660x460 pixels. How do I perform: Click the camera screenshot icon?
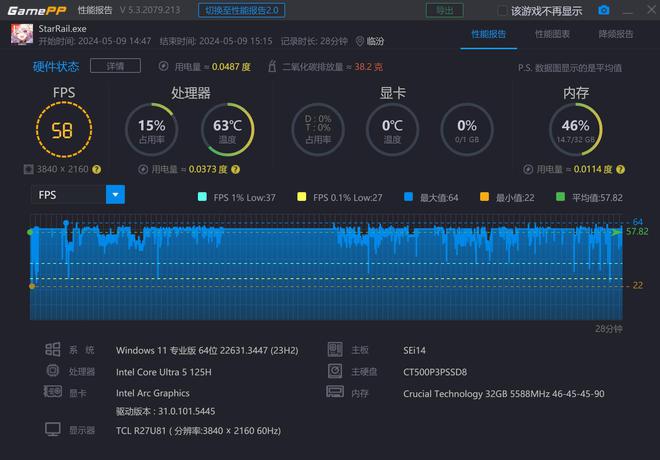coord(604,10)
